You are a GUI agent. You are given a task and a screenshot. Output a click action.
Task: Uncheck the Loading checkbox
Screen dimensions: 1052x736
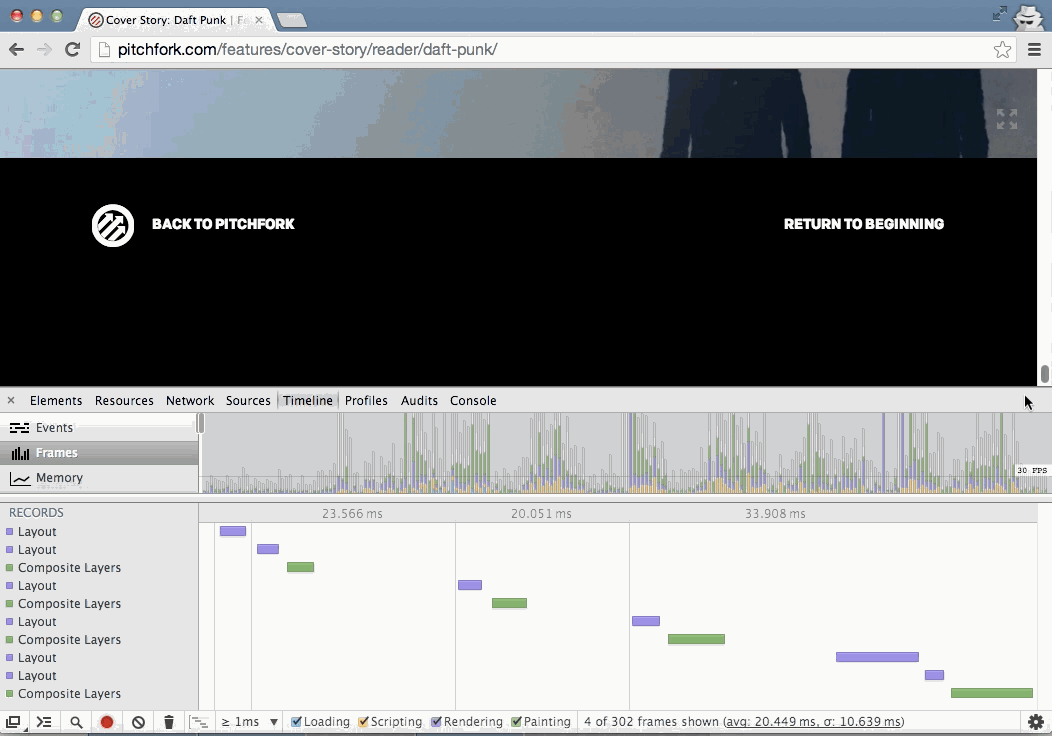(x=297, y=722)
